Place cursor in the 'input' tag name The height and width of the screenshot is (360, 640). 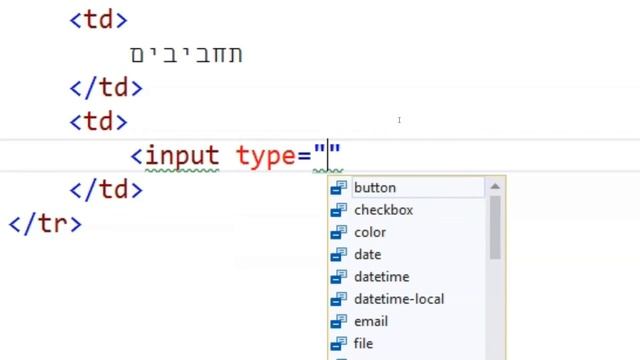pyautogui.click(x=182, y=156)
